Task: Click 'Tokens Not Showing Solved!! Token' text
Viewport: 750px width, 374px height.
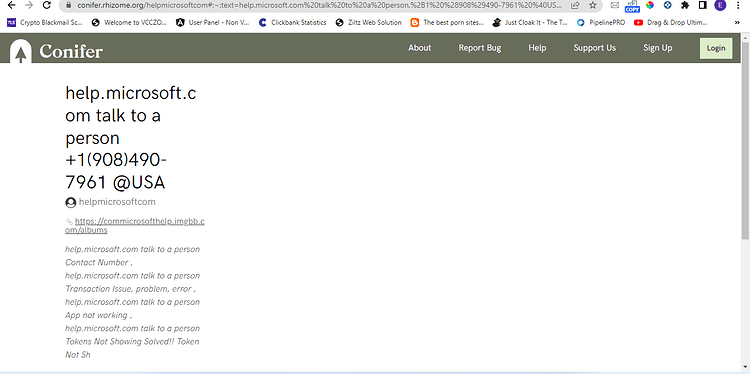Action: pyautogui.click(x=132, y=341)
